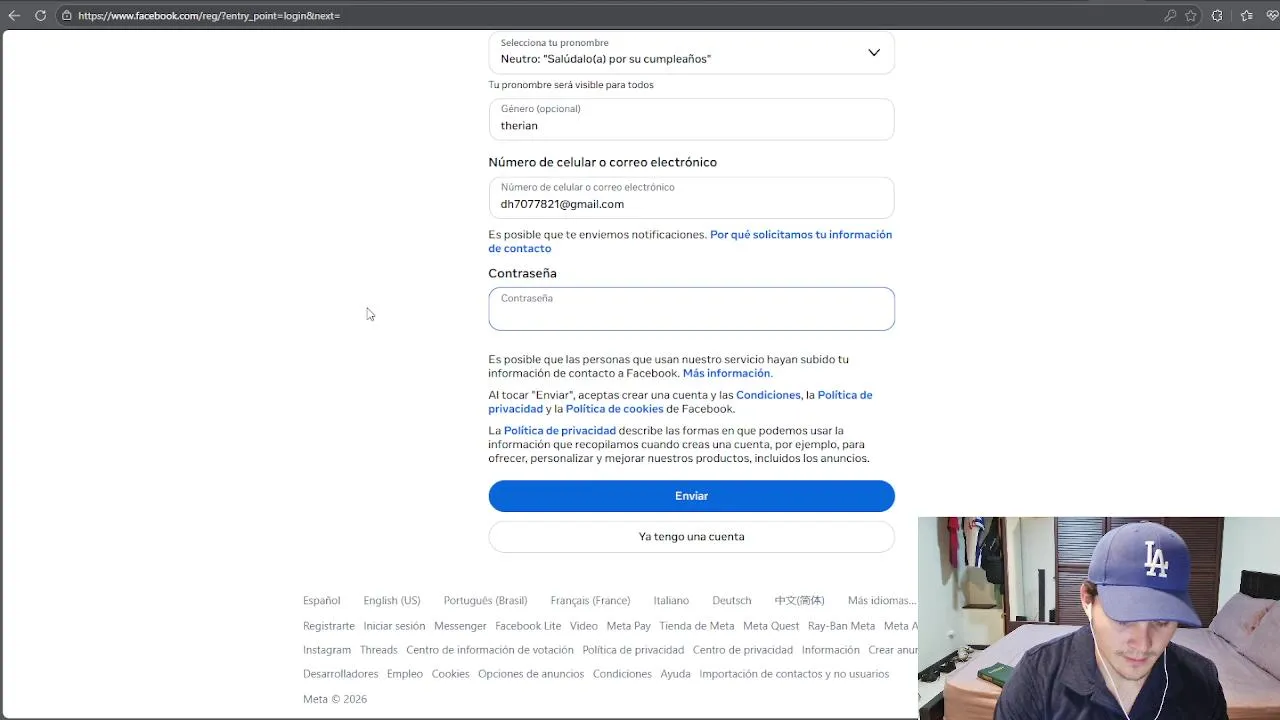Click the 'Meta © 2026' text
Screen dimensions: 1280x720
click(335, 699)
